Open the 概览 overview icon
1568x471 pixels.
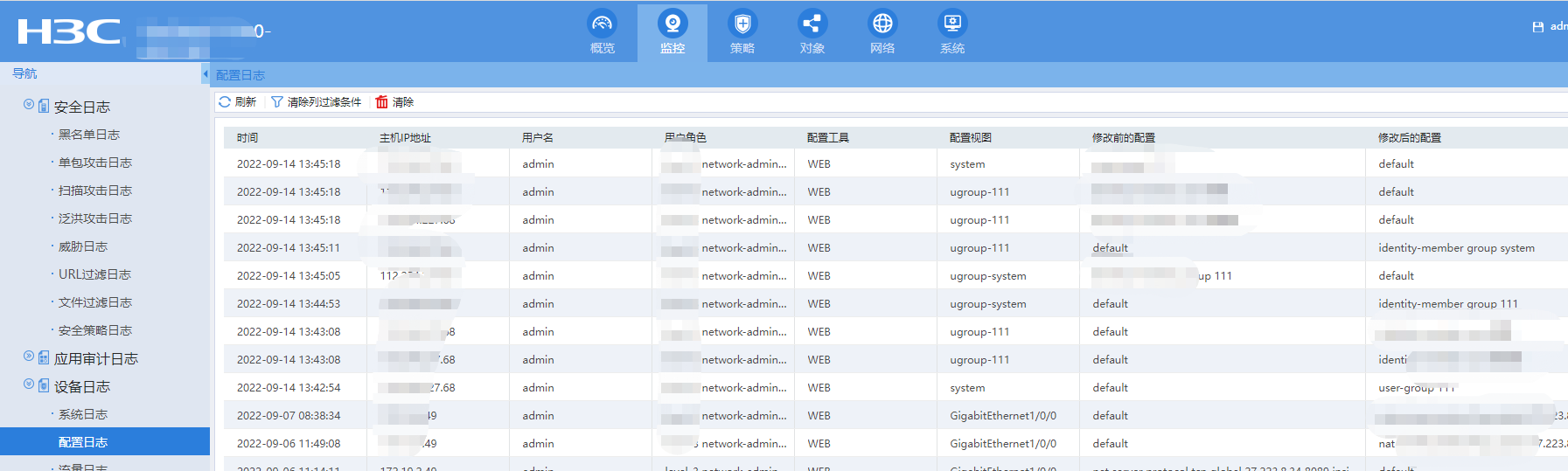point(602,24)
